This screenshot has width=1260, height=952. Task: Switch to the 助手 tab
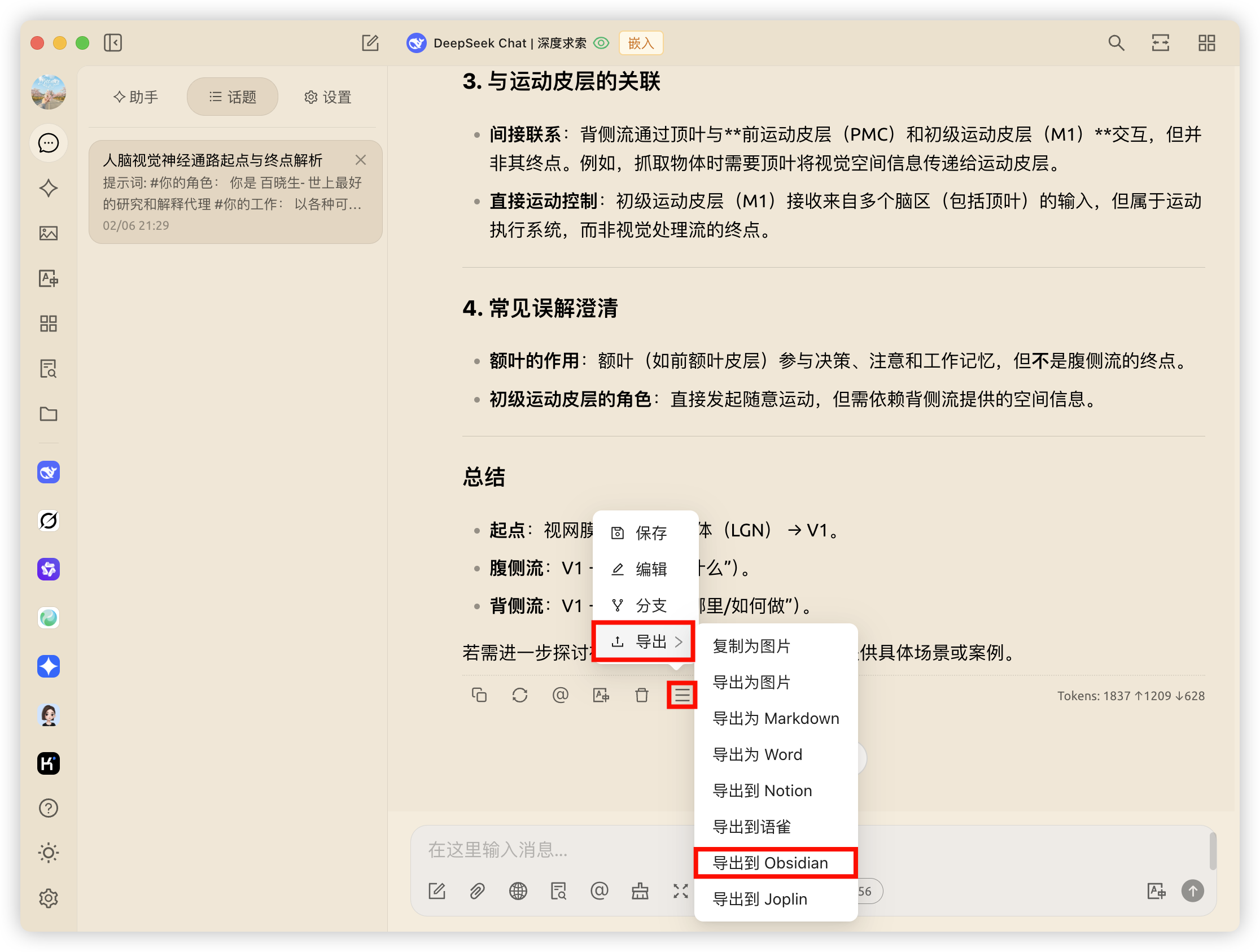(x=135, y=97)
